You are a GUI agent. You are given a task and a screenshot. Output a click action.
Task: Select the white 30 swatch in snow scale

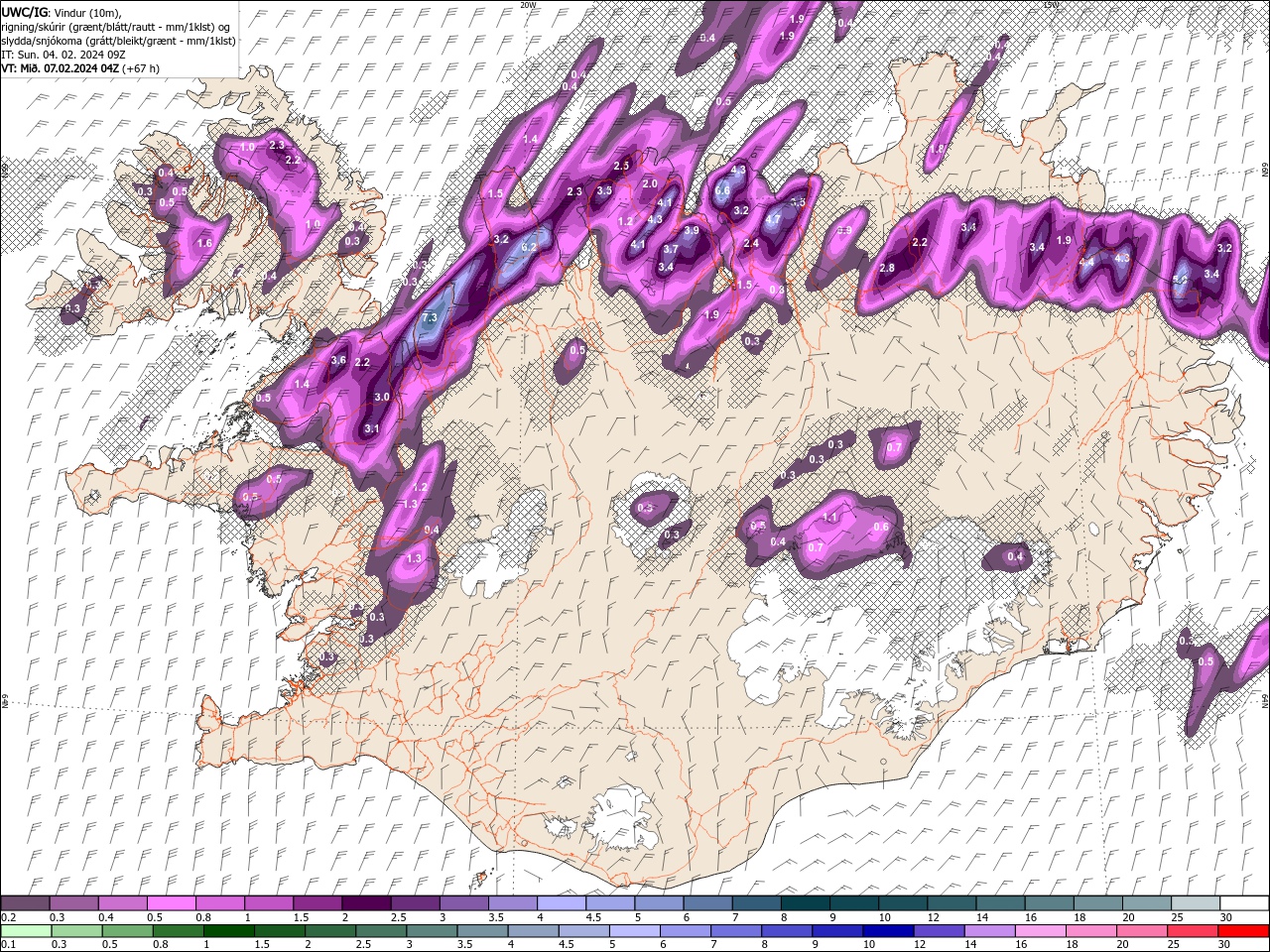tap(1243, 903)
